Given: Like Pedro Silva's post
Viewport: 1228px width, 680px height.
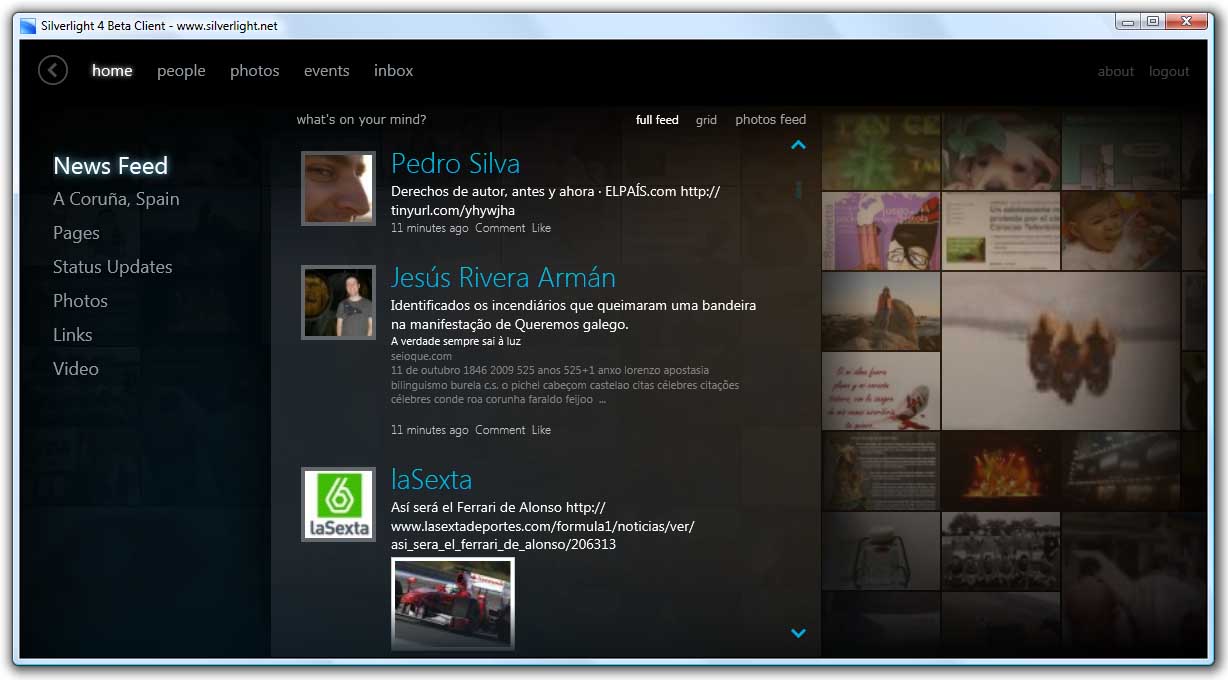Looking at the screenshot, I should click(x=541, y=228).
